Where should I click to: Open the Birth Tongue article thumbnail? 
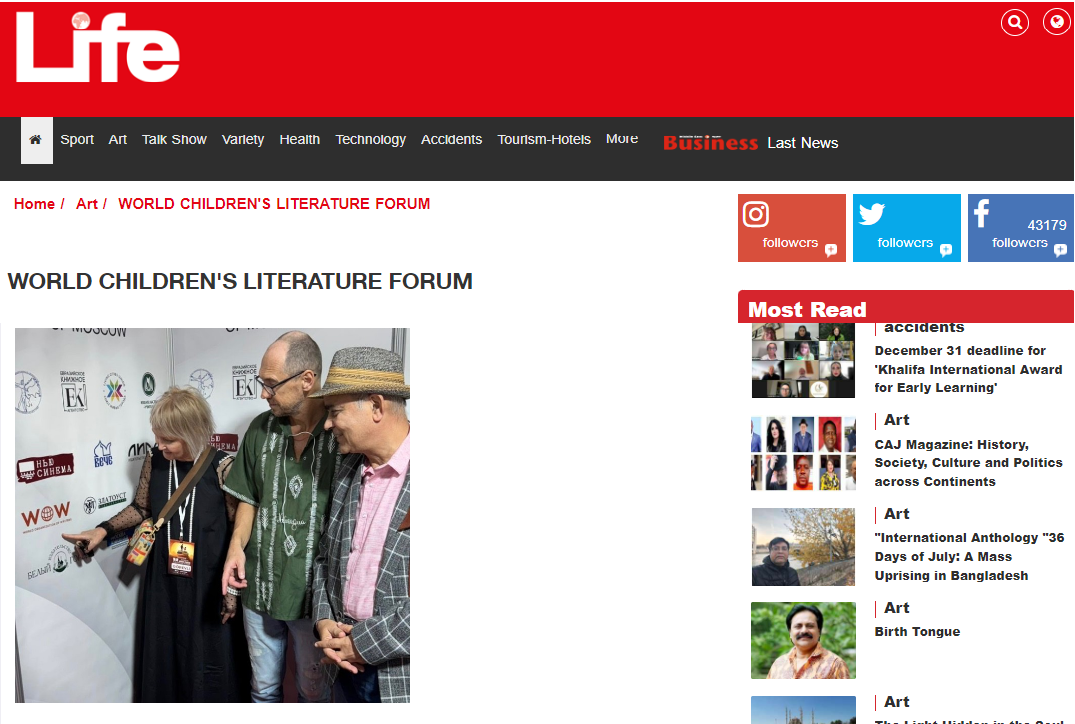(804, 640)
